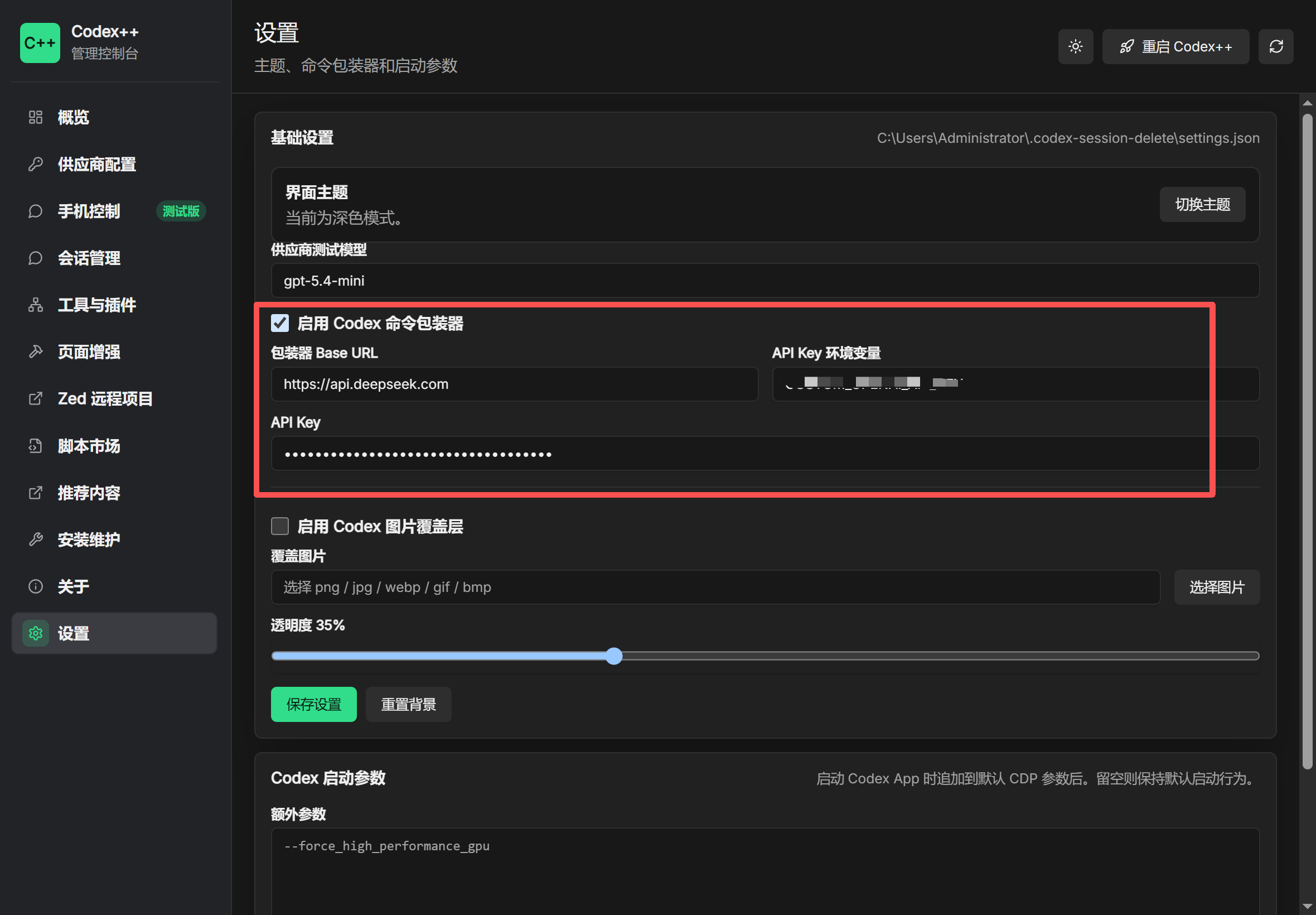Screen dimensions: 1316x915
Task: Click the 包装器 Base URL input field
Action: [x=515, y=384]
